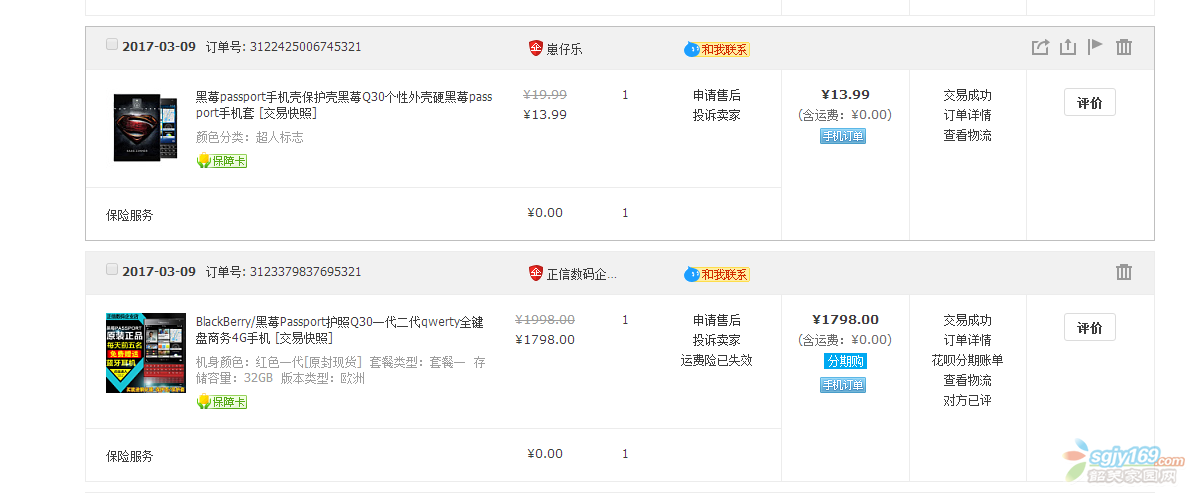Click 申请售后 for the BlackBerry phone order

[x=716, y=320]
